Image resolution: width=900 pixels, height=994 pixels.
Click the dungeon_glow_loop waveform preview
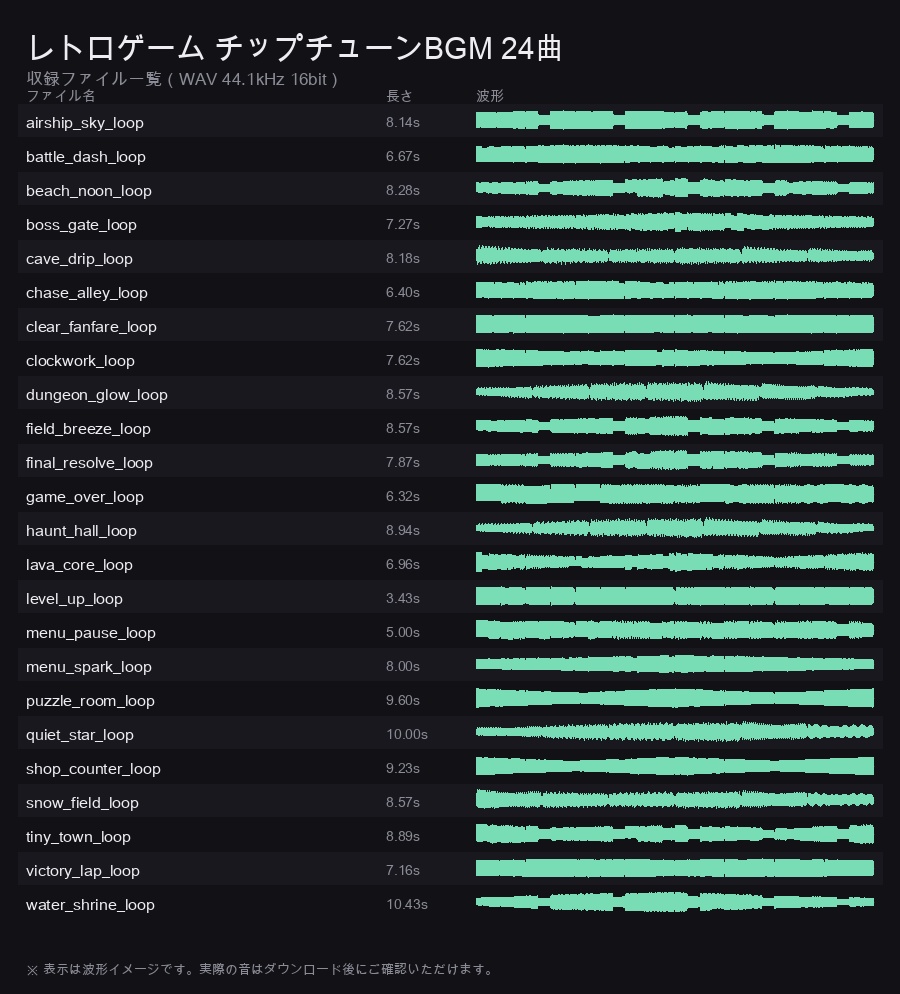674,392
